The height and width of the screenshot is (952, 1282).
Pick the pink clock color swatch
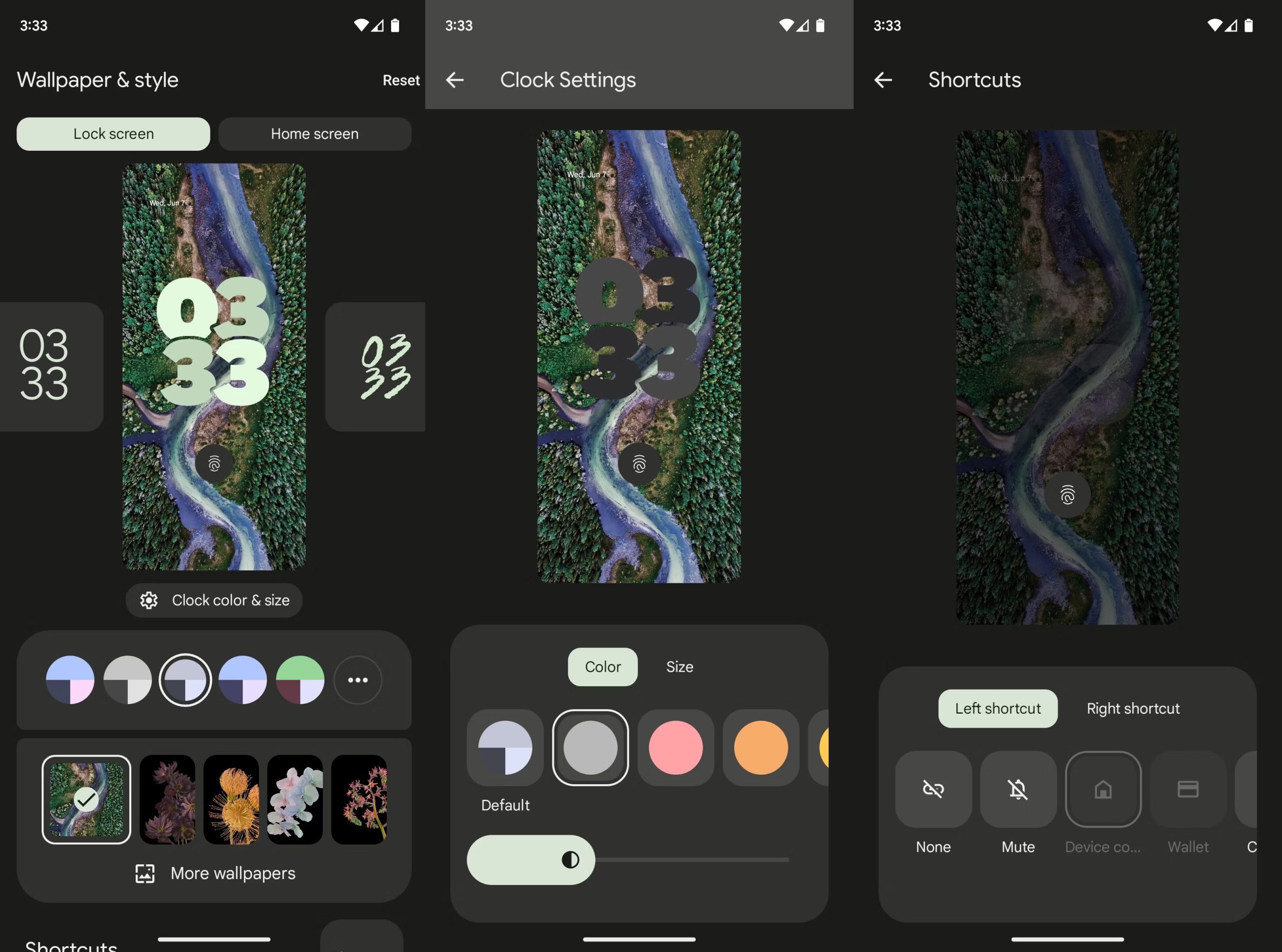tap(675, 747)
